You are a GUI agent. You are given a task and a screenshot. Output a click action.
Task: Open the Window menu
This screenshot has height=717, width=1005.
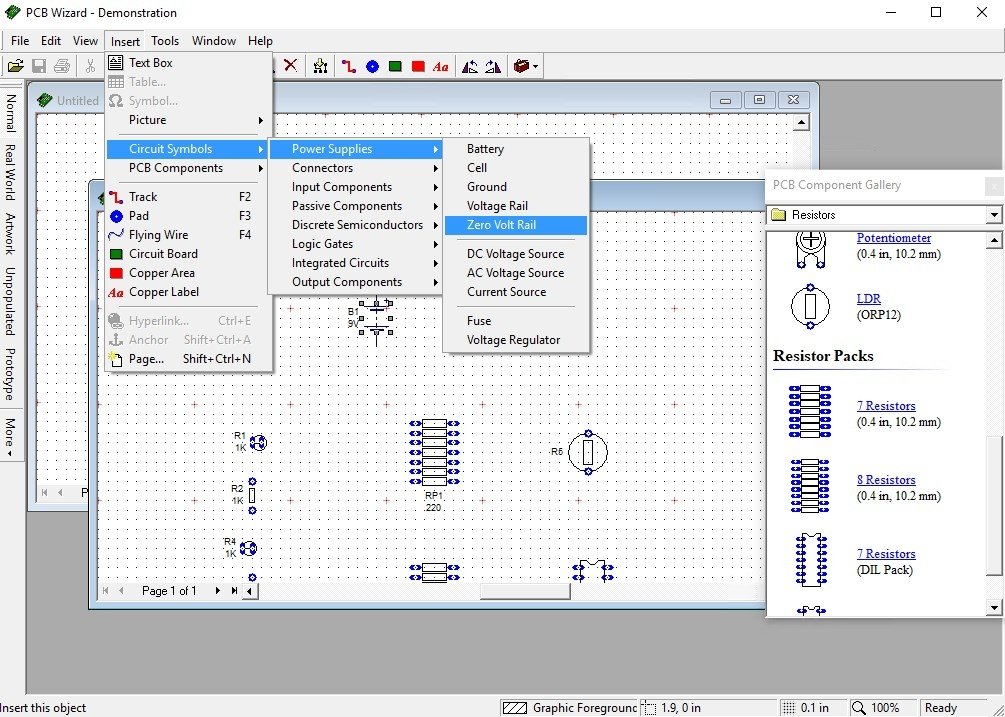pos(214,40)
